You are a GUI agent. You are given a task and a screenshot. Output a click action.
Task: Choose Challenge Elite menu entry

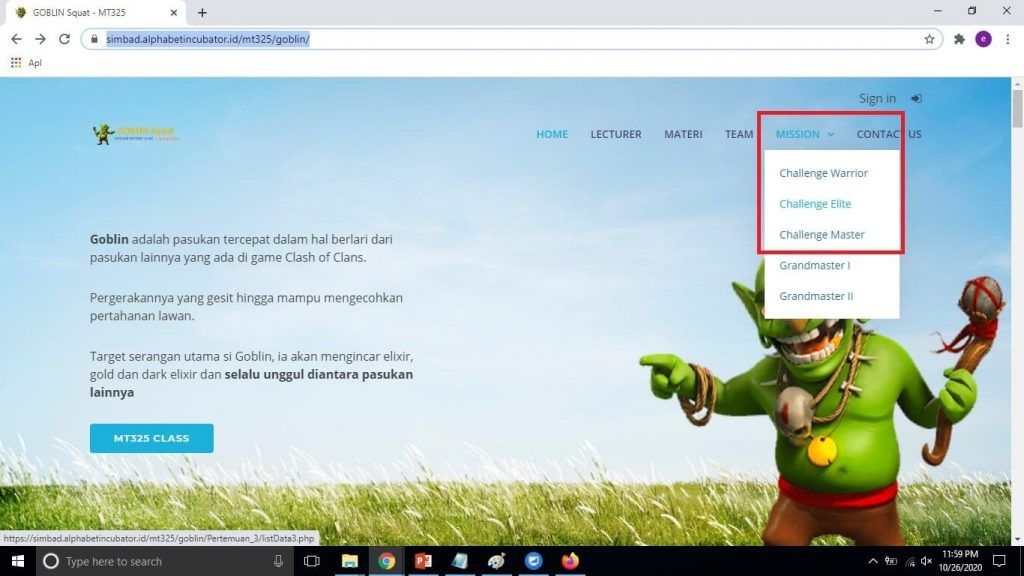point(815,204)
